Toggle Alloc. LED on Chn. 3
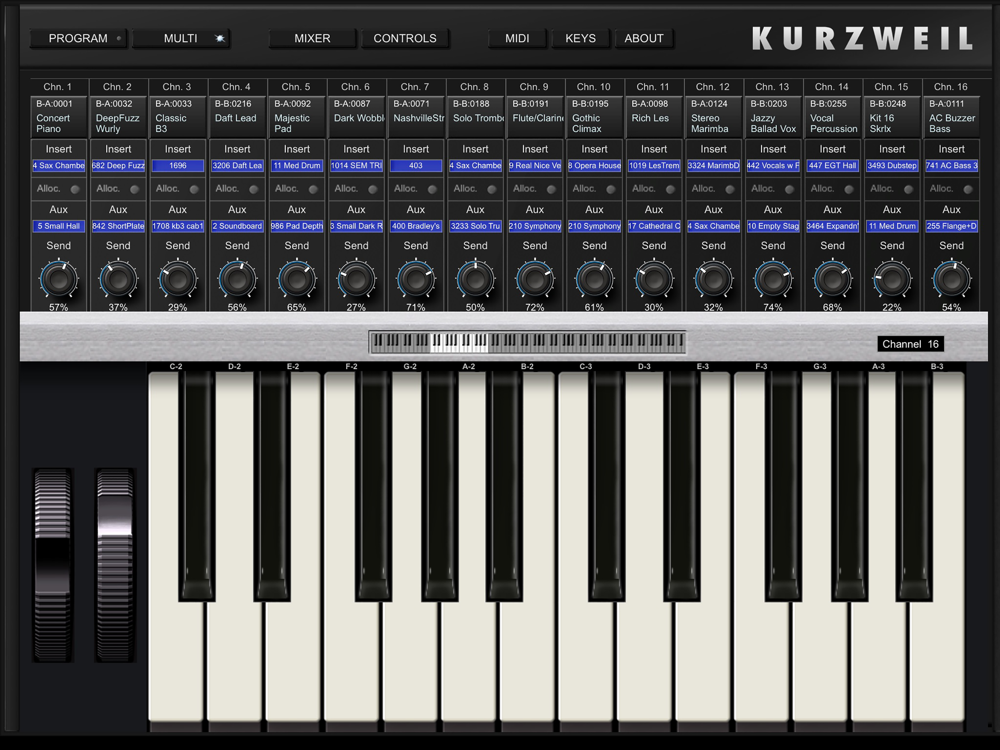Viewport: 1000px width, 750px height. point(194,189)
